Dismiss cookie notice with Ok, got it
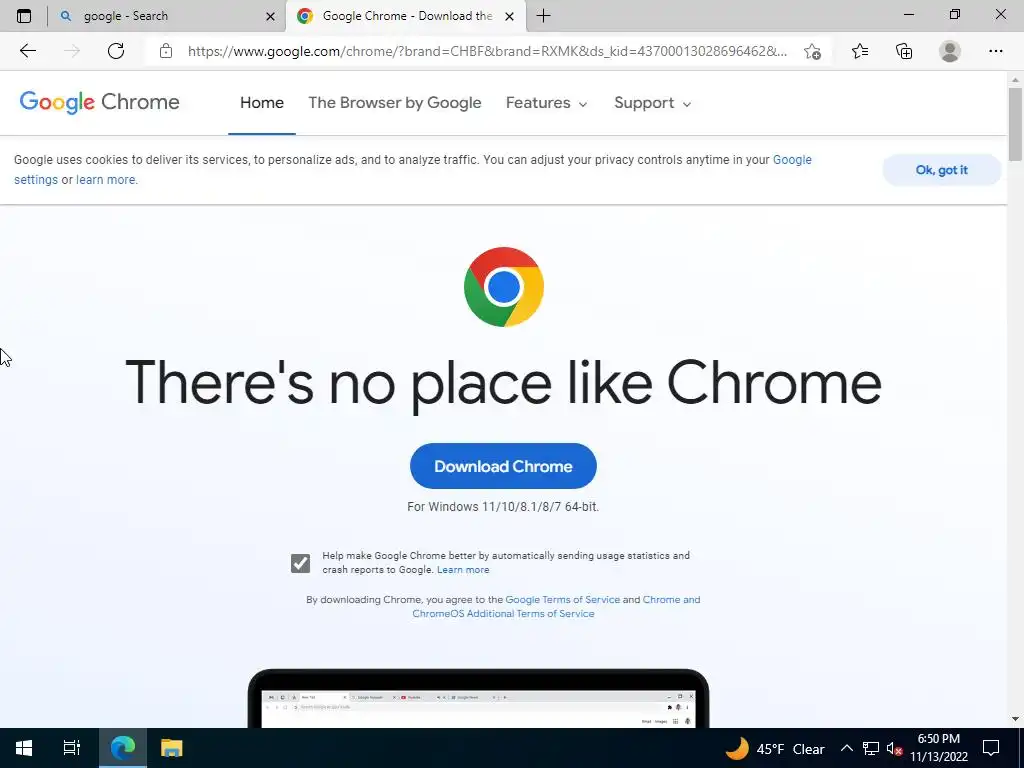Screen dimensions: 1024x768 (941, 170)
